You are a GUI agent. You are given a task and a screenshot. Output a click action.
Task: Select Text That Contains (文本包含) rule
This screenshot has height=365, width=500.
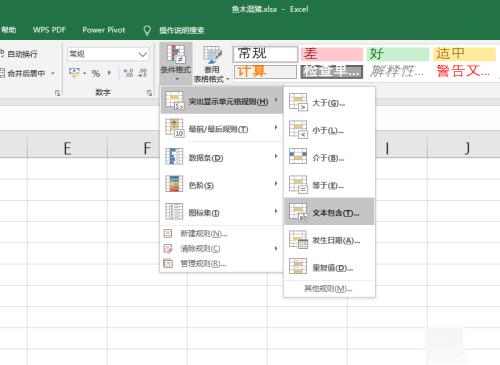point(329,212)
